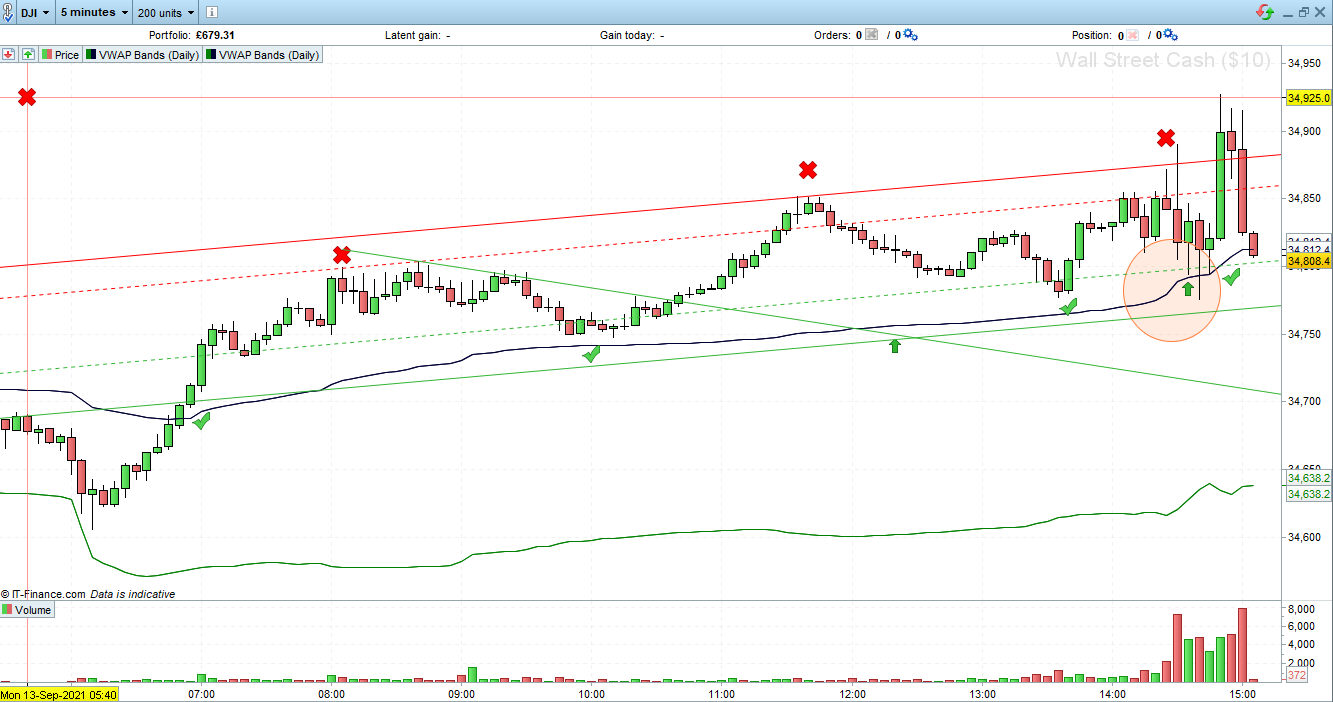The image size is (1333, 702).
Task: Open instrument information via the i icon
Action: tap(211, 12)
